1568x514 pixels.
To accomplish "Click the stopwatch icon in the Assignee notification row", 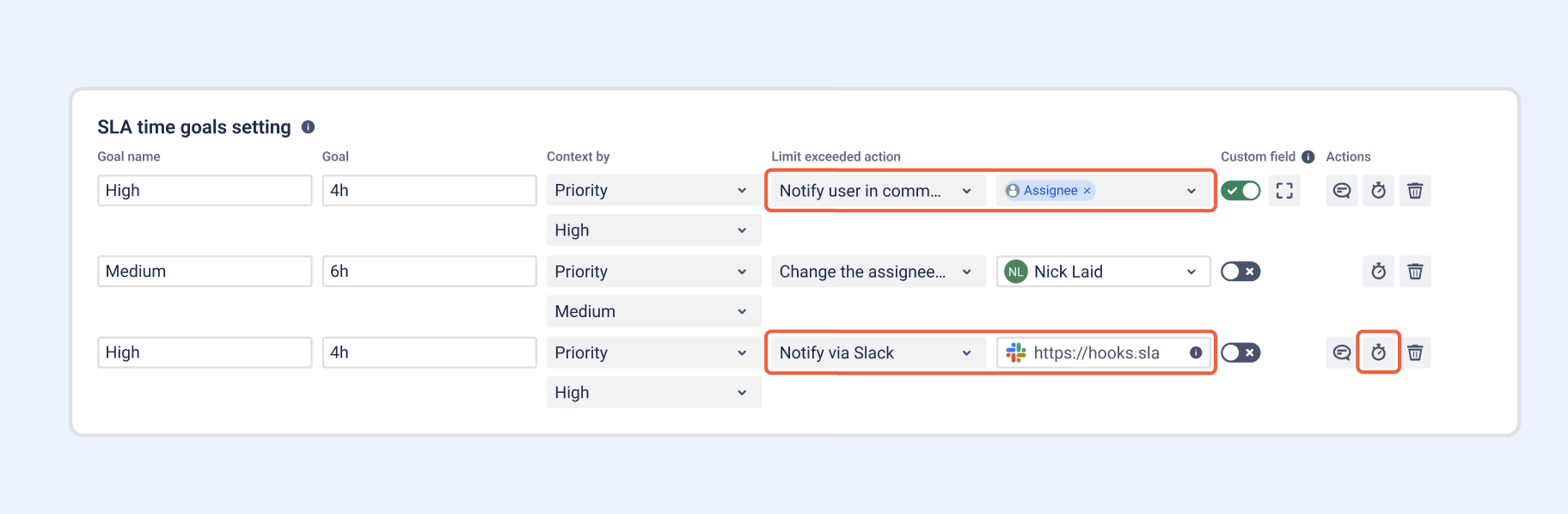I will (x=1378, y=191).
